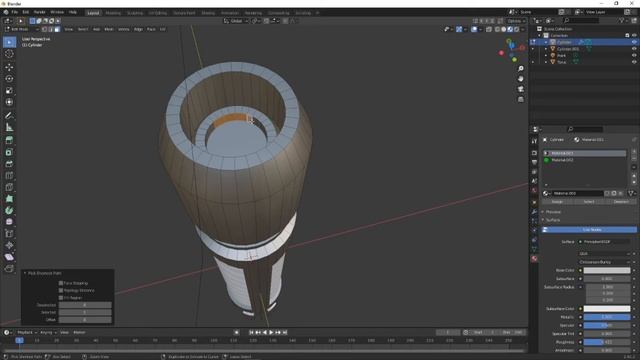Screen dimensions: 640x360
Task: Select the Rip Region tool
Action: (9, 269)
